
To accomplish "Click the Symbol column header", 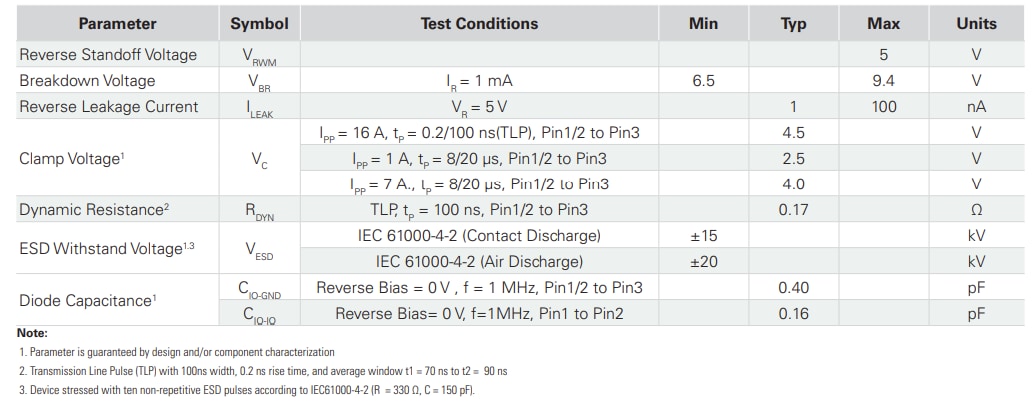I will pyautogui.click(x=259, y=24).
